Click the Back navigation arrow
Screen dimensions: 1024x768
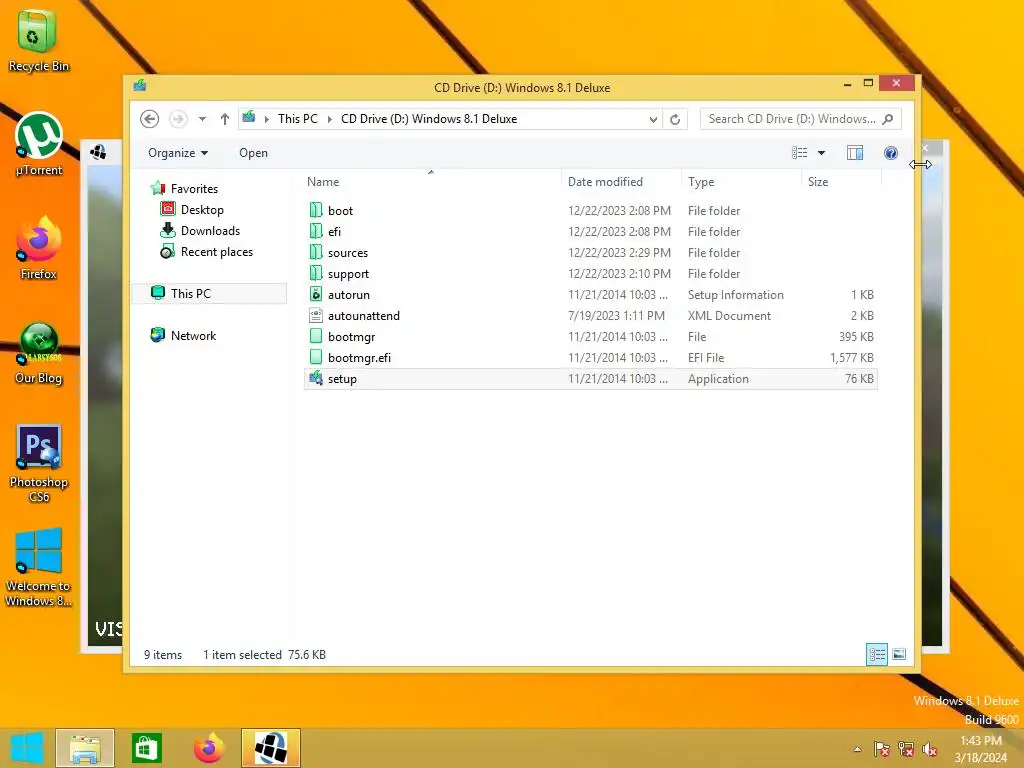click(150, 119)
